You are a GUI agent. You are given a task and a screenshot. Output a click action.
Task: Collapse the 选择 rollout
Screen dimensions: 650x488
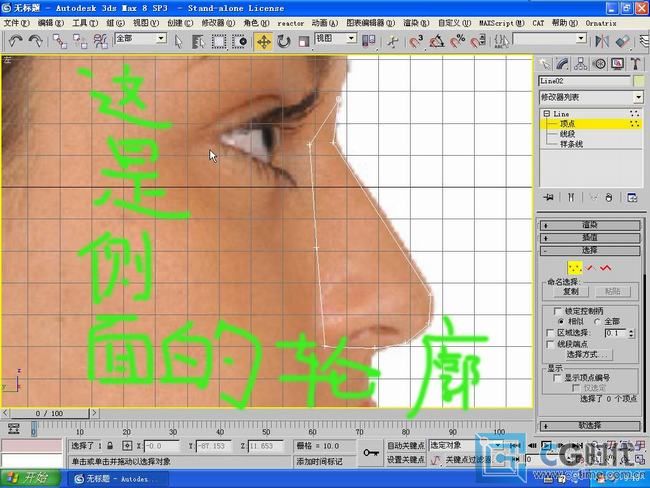(590, 250)
